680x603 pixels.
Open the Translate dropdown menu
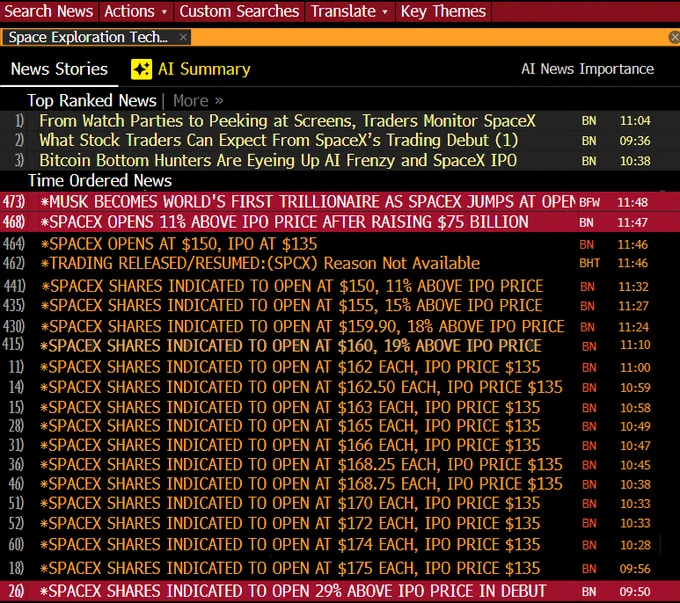350,11
